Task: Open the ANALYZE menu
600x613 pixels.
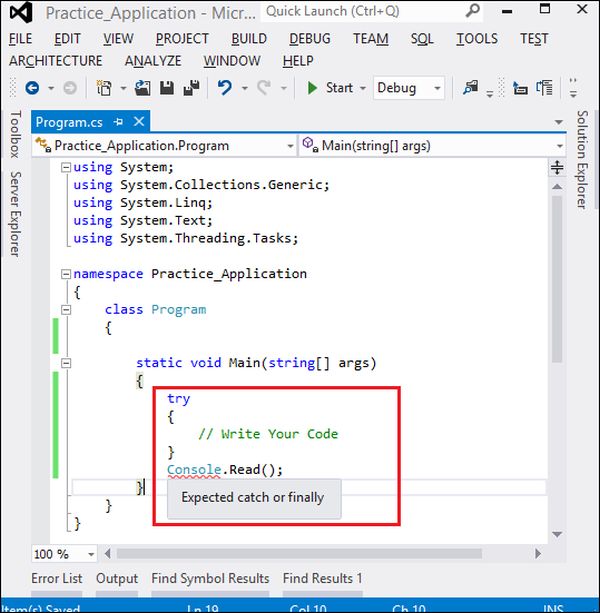Action: (x=153, y=61)
